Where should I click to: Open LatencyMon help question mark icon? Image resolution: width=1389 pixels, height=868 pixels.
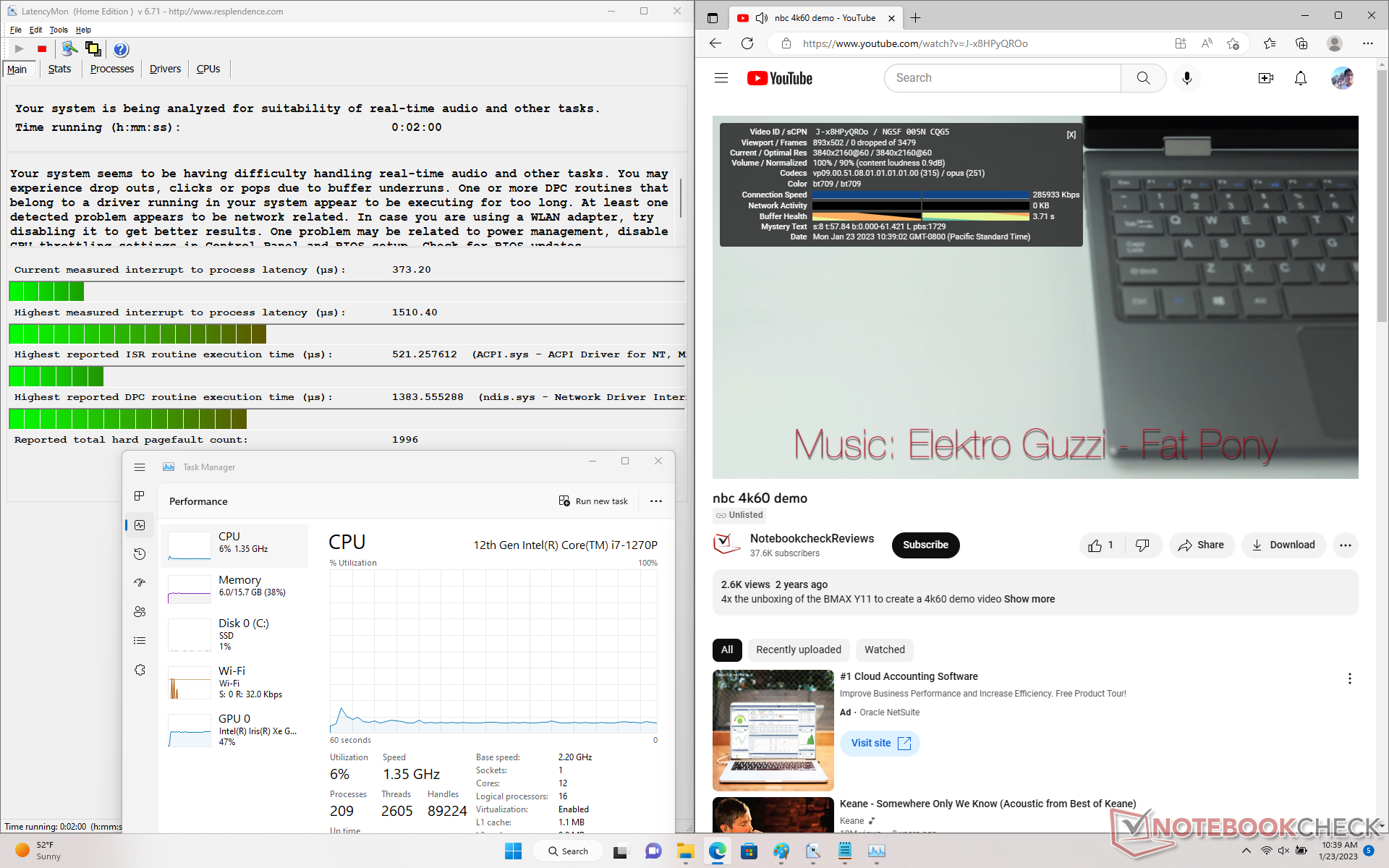pyautogui.click(x=121, y=49)
